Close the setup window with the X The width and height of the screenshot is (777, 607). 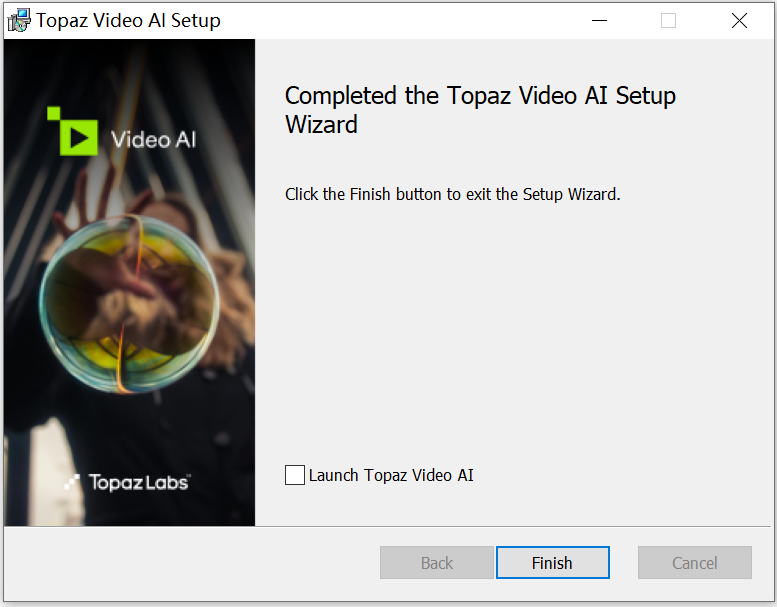tap(739, 20)
